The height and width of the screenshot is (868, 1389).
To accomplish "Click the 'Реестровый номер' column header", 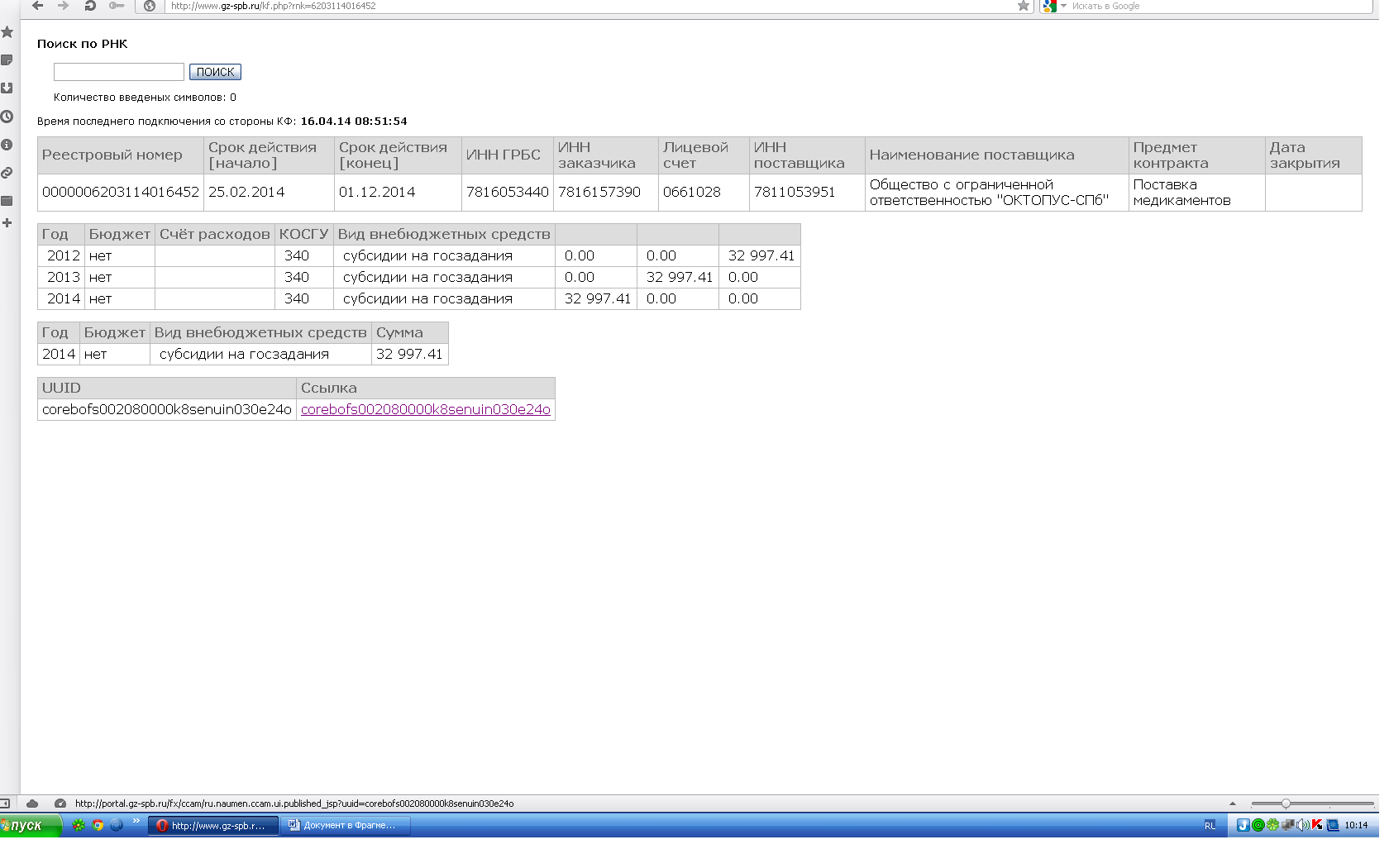I will point(121,155).
